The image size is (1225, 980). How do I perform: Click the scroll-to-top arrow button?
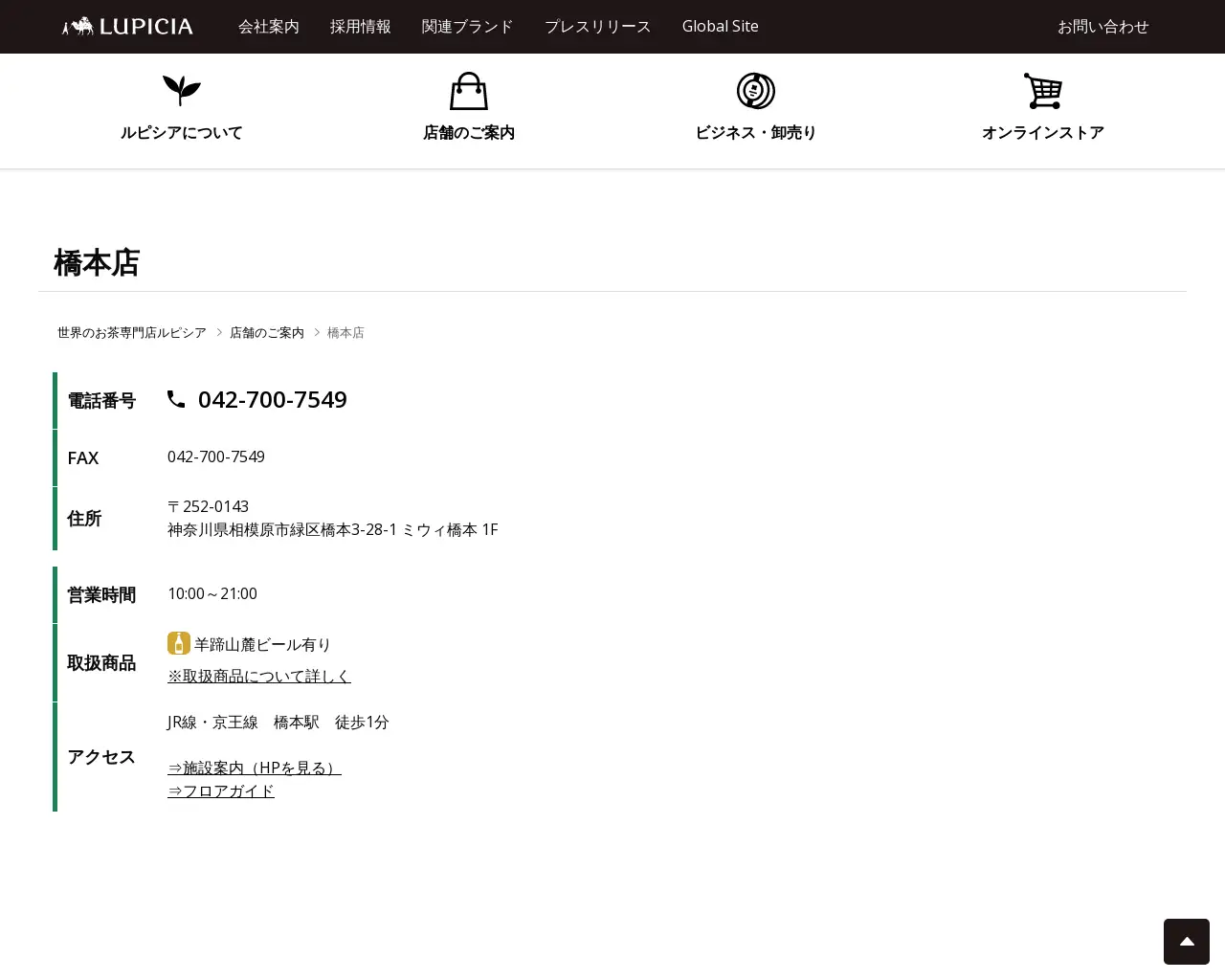[1186, 941]
